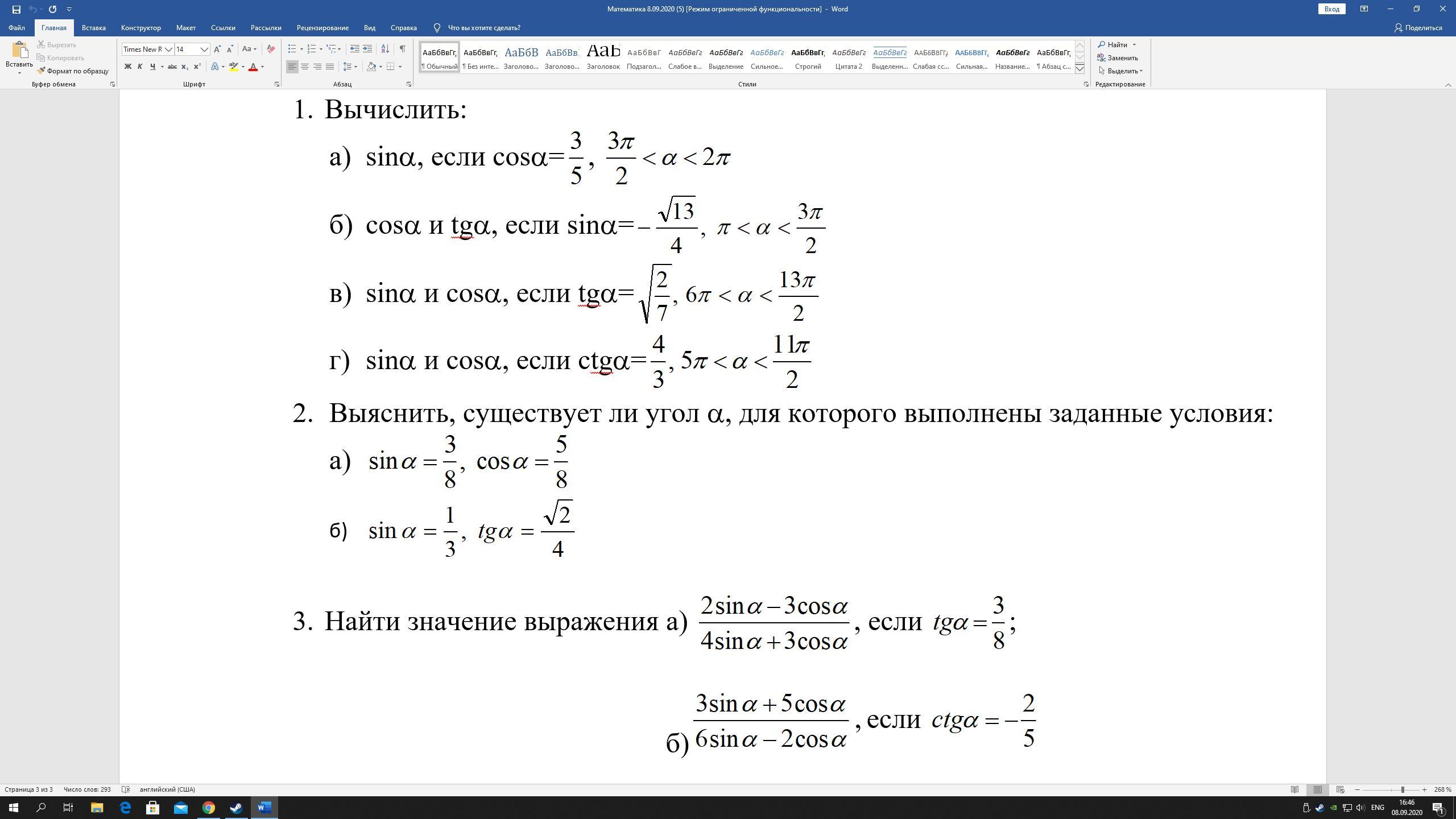Center align the paragraph
The height and width of the screenshot is (819, 1456).
click(304, 67)
